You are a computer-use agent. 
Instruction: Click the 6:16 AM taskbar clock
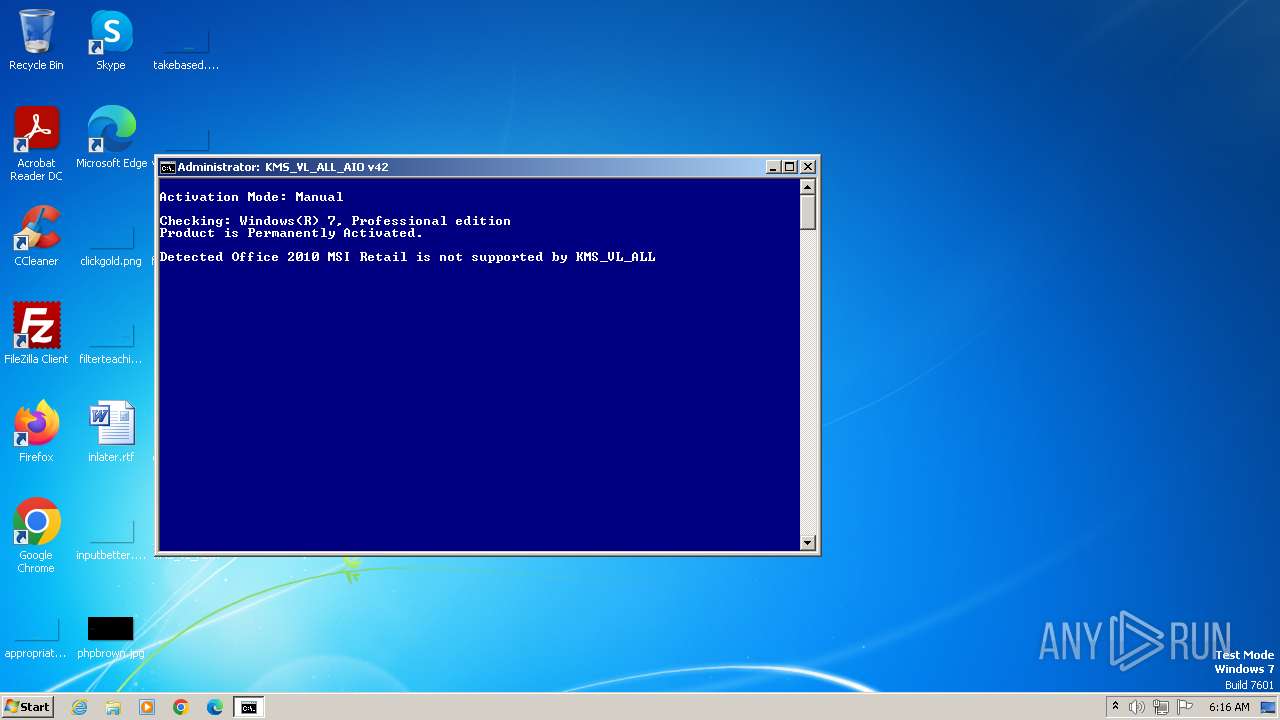[x=1229, y=707]
